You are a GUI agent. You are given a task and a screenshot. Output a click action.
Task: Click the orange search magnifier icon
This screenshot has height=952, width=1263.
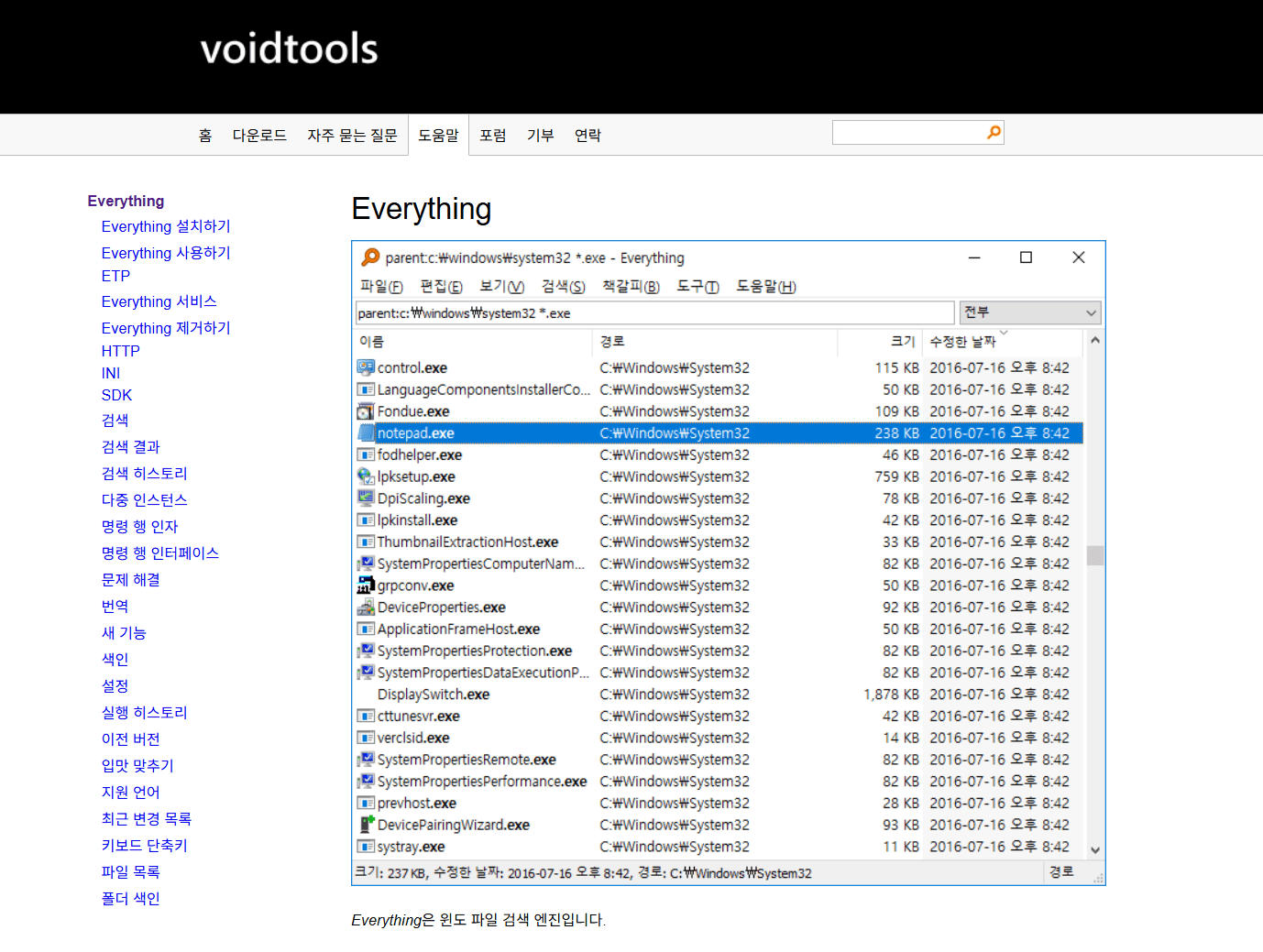click(994, 133)
